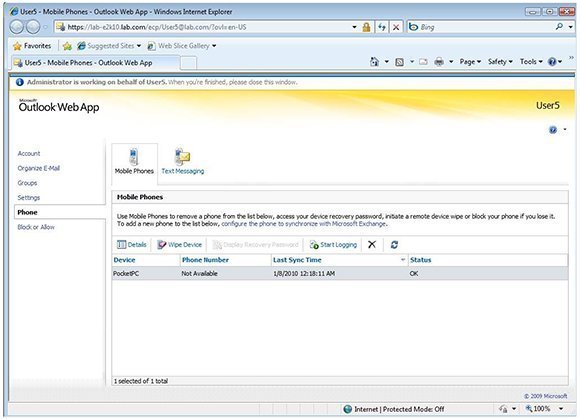The image size is (580, 419).
Task: Click the Home toolbar icon
Action: 374,62
